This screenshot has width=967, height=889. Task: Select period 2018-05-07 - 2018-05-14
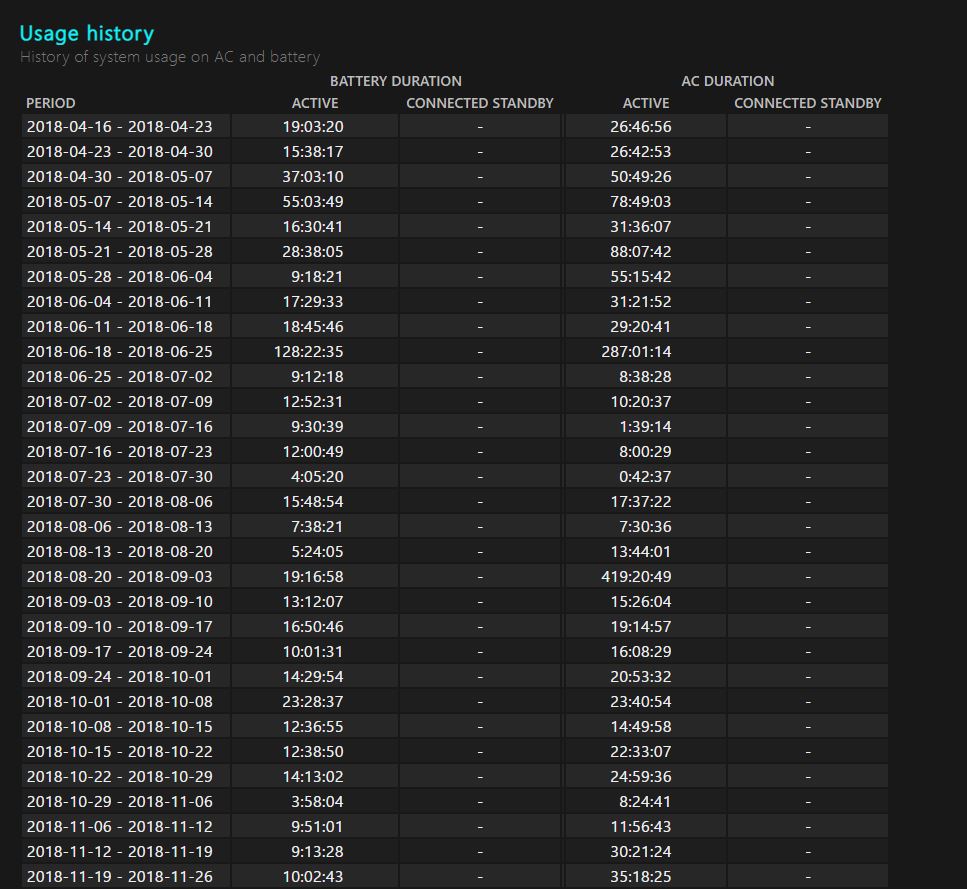click(120, 202)
